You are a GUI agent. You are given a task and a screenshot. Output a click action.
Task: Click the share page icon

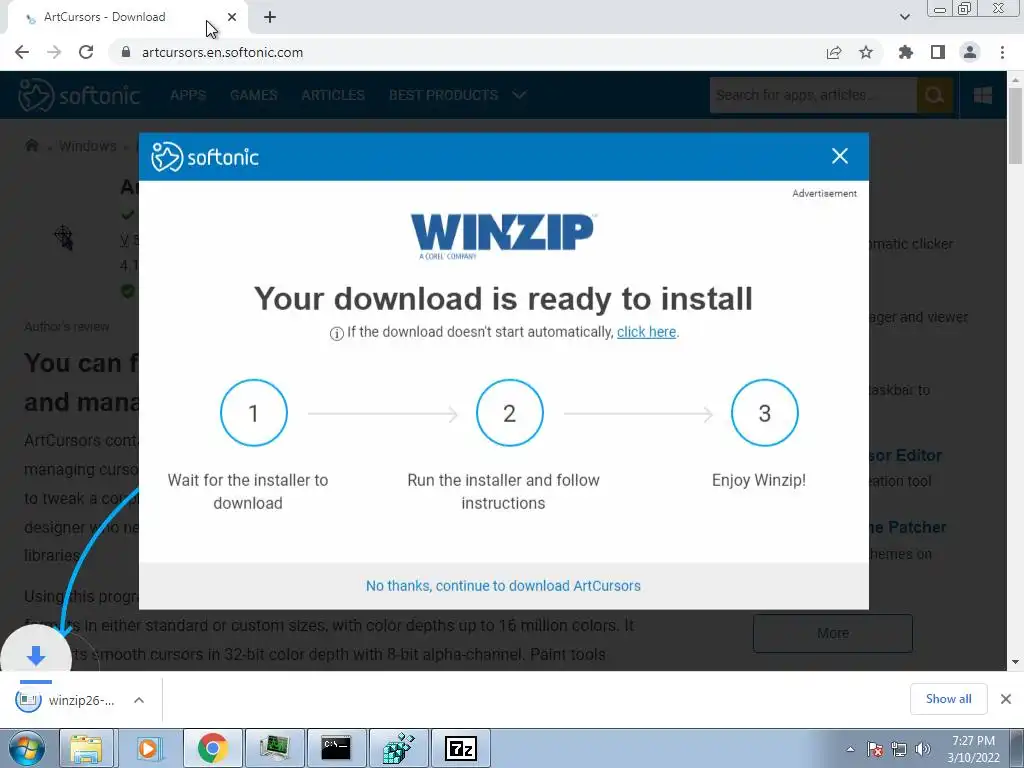[x=834, y=52]
